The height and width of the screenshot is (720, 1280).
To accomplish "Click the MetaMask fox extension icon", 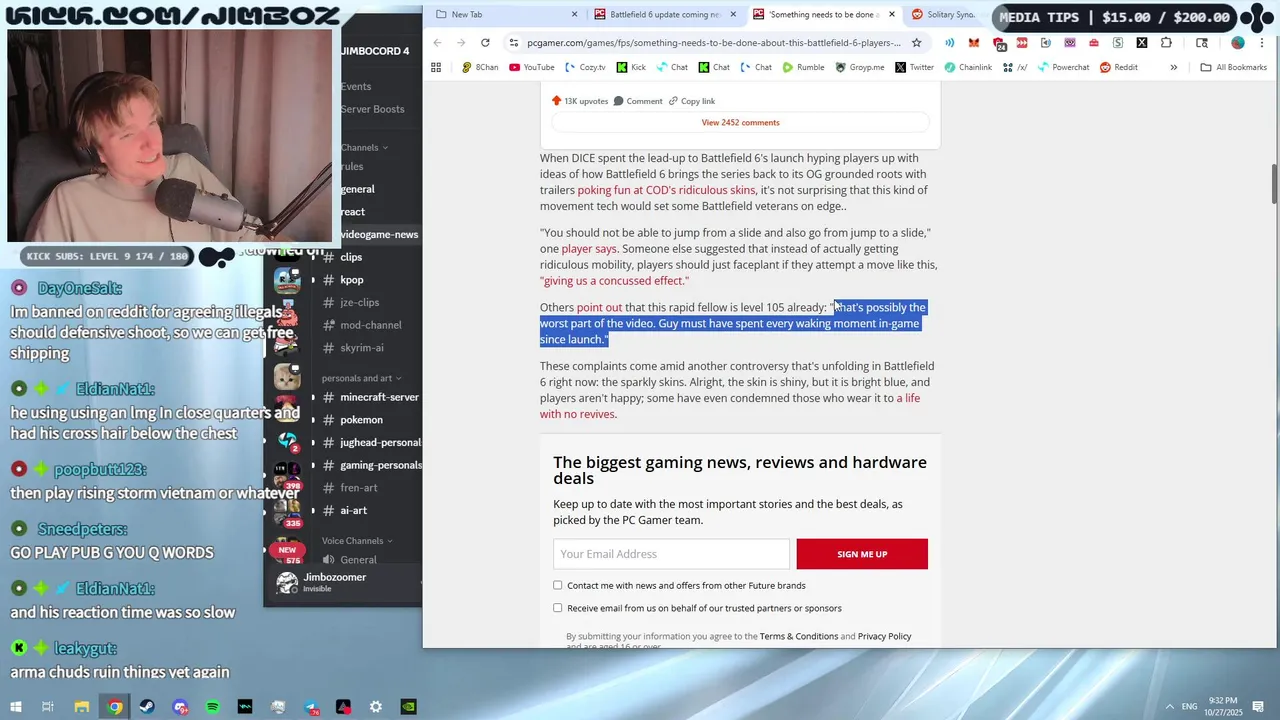I will click(973, 43).
